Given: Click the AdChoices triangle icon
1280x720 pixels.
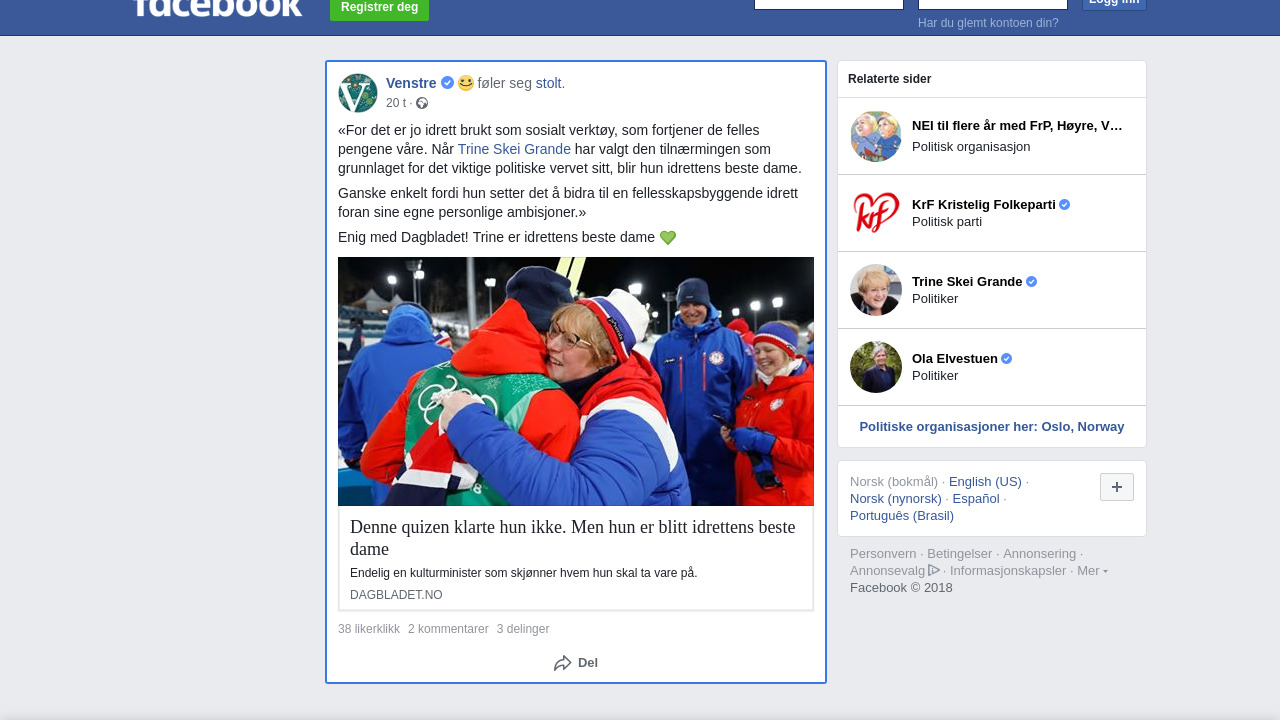Looking at the screenshot, I should point(934,570).
